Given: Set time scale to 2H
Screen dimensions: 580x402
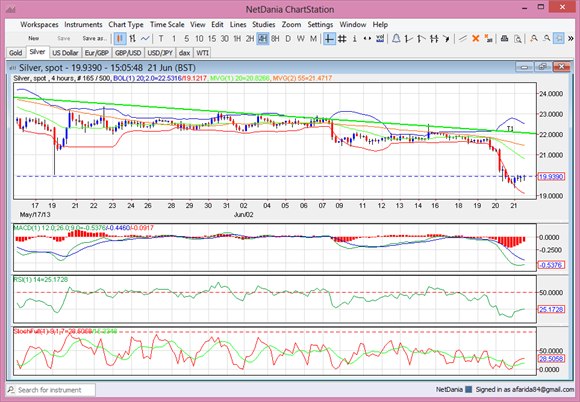Looking at the screenshot, I should (x=250, y=38).
